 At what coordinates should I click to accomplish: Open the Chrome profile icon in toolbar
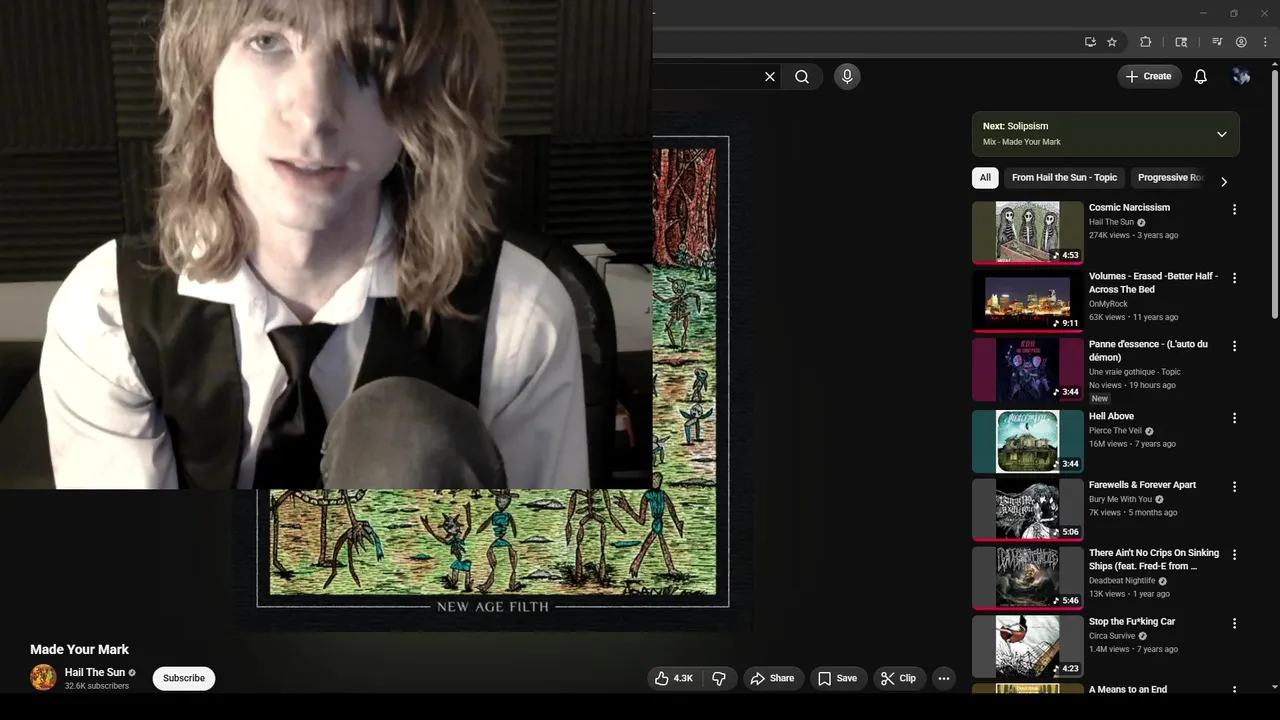pos(1241,42)
